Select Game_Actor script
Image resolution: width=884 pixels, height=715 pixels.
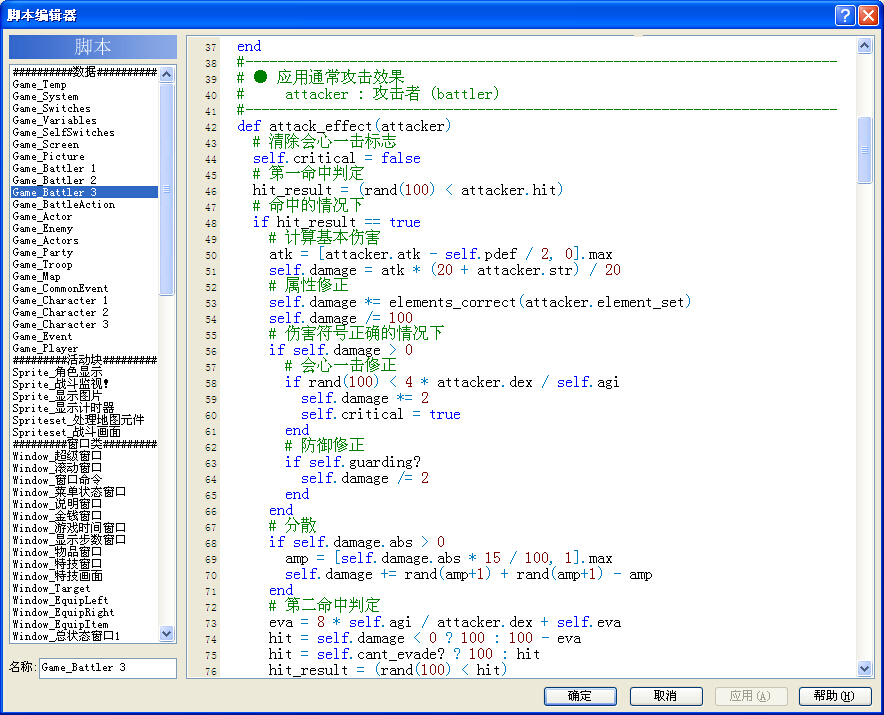pos(85,217)
